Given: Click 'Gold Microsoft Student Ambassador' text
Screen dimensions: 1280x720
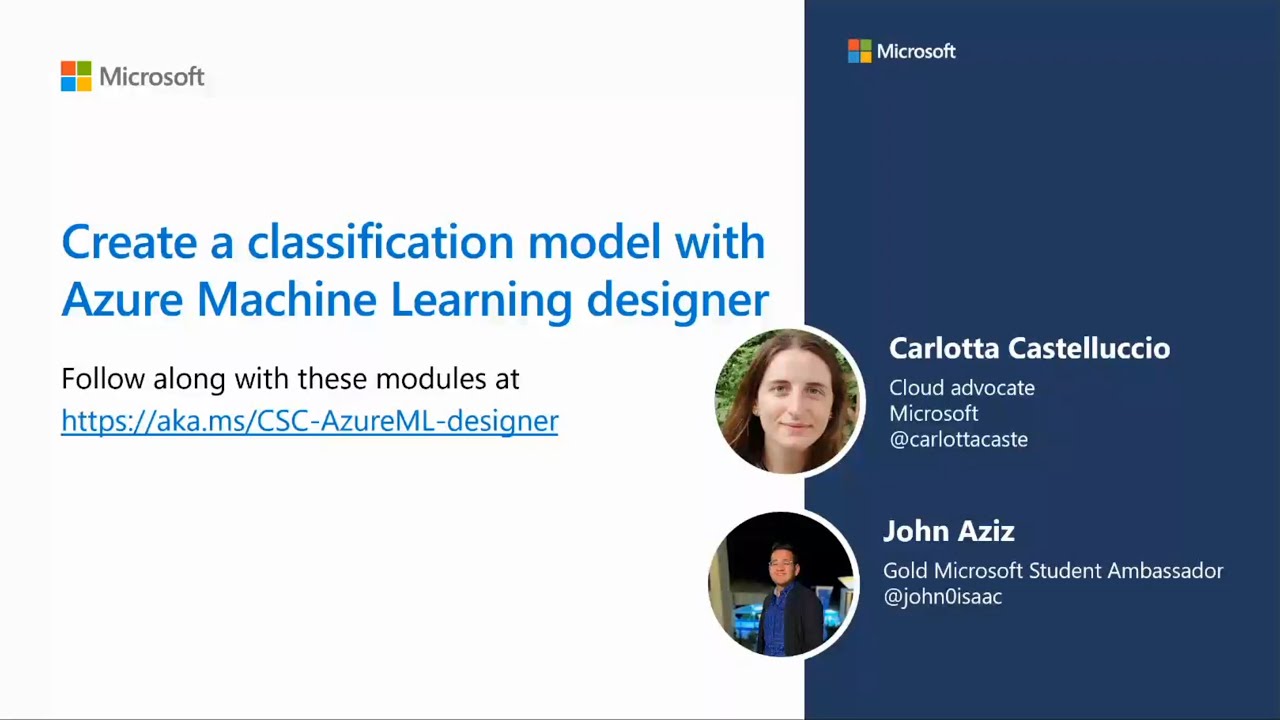Looking at the screenshot, I should point(1053,571).
